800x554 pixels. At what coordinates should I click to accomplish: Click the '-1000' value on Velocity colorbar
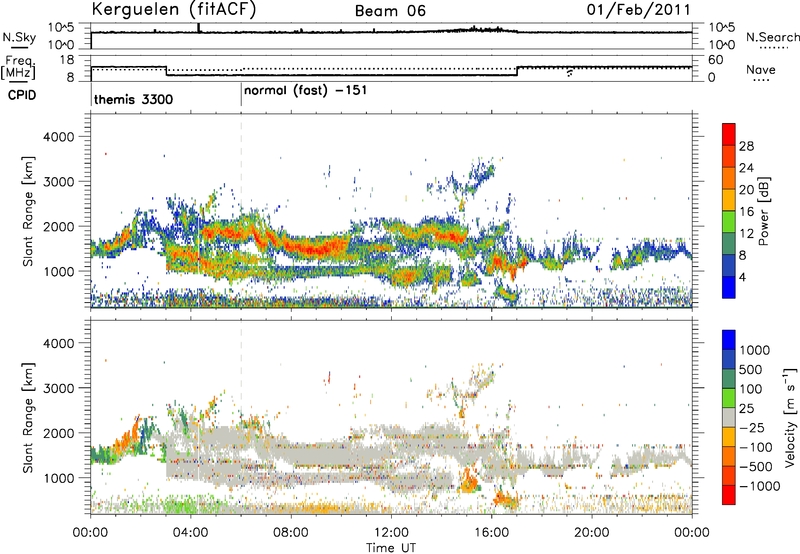(x=760, y=486)
